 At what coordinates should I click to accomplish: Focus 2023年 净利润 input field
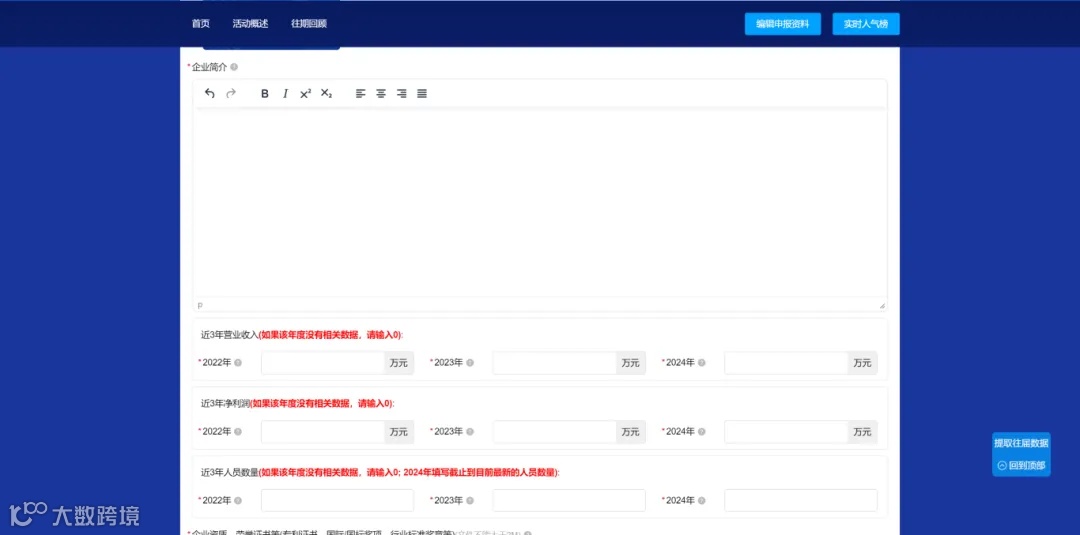coord(554,432)
